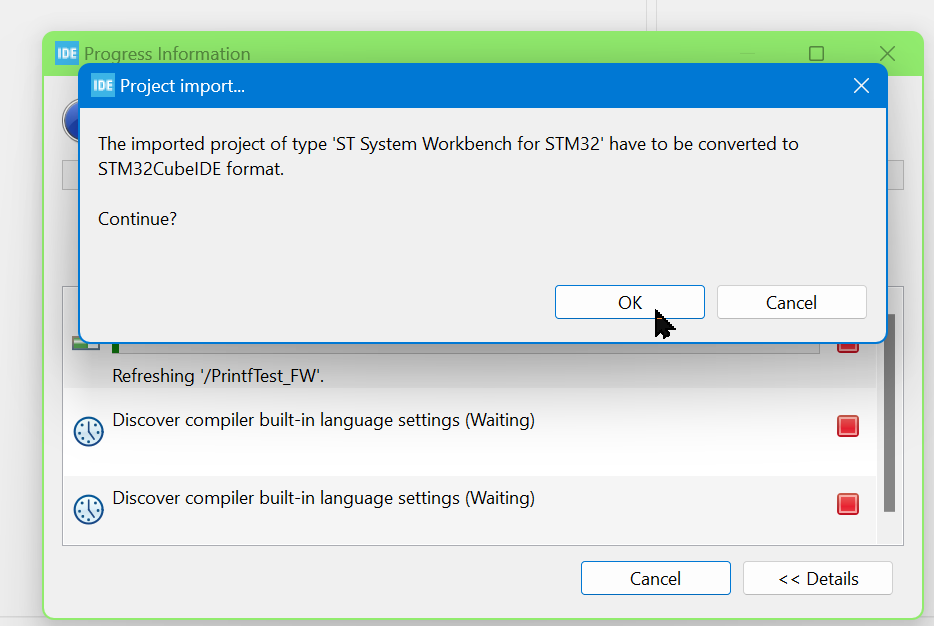Confirm conversion by pressing OK
Viewport: 934px width, 626px height.
(629, 302)
